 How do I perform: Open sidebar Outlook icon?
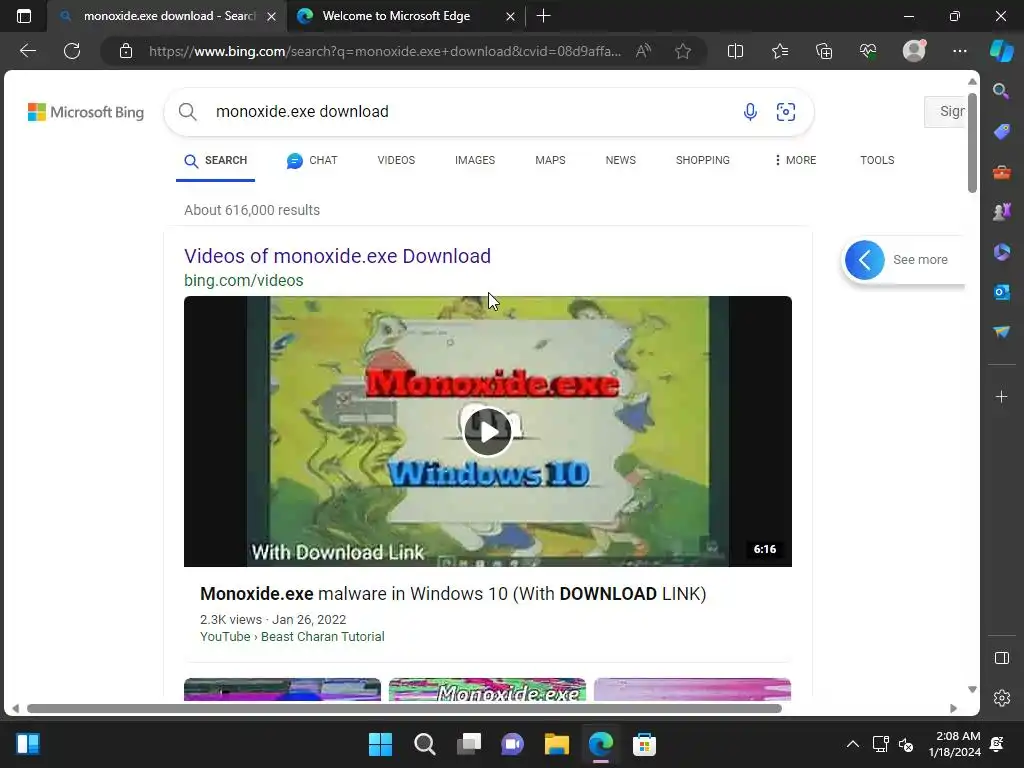tap(1001, 292)
